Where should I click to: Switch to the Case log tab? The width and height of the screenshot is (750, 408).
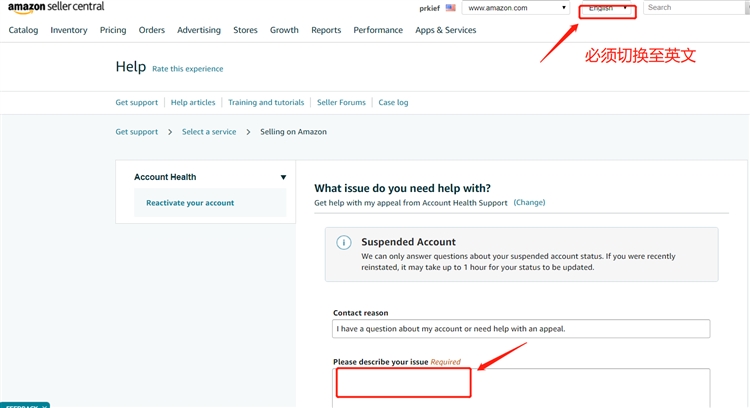click(x=393, y=102)
